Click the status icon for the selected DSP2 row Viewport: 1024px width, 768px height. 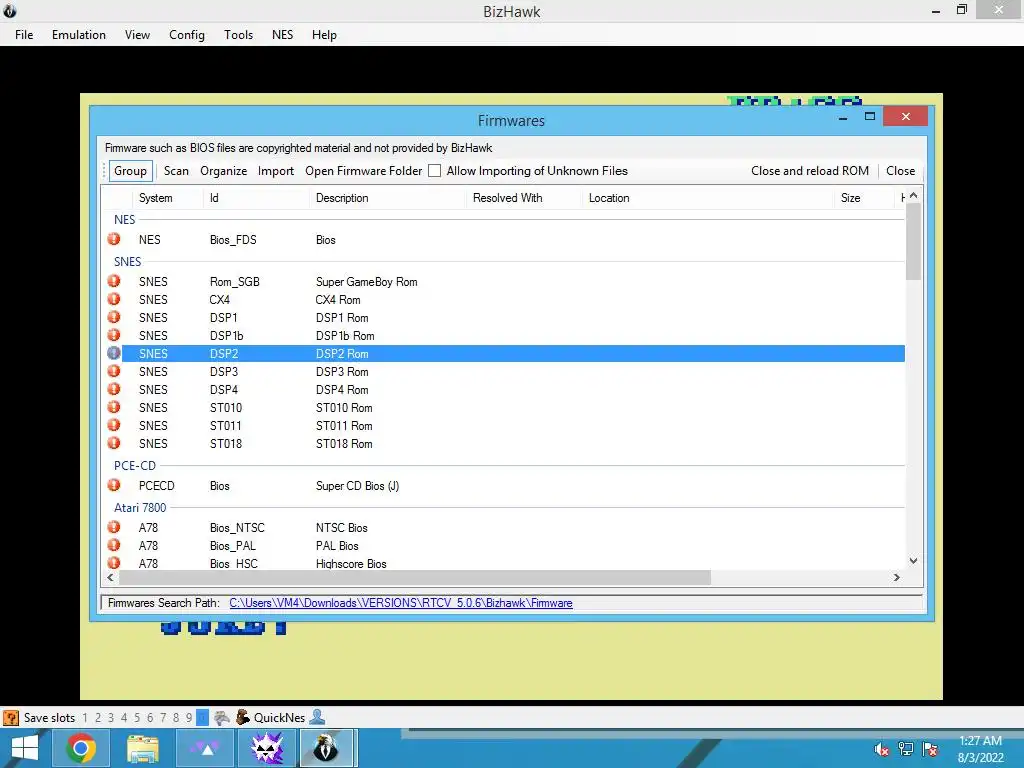point(114,353)
